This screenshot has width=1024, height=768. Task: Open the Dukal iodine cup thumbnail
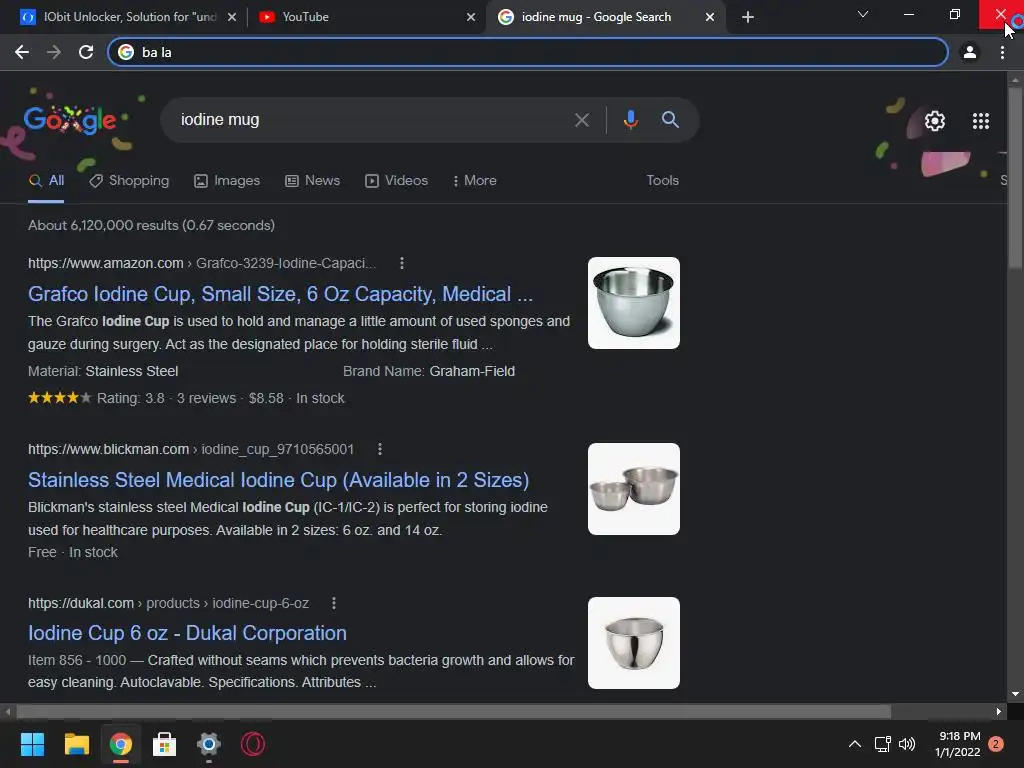(x=633, y=643)
